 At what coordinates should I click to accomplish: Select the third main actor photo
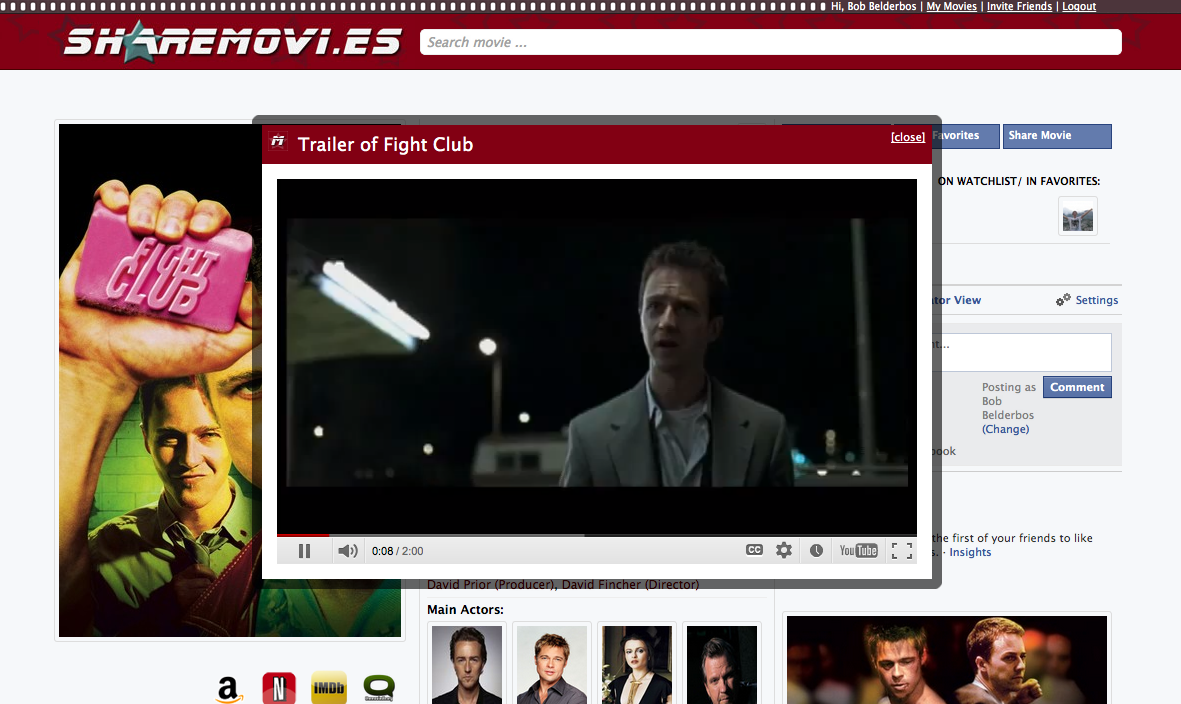tap(637, 664)
